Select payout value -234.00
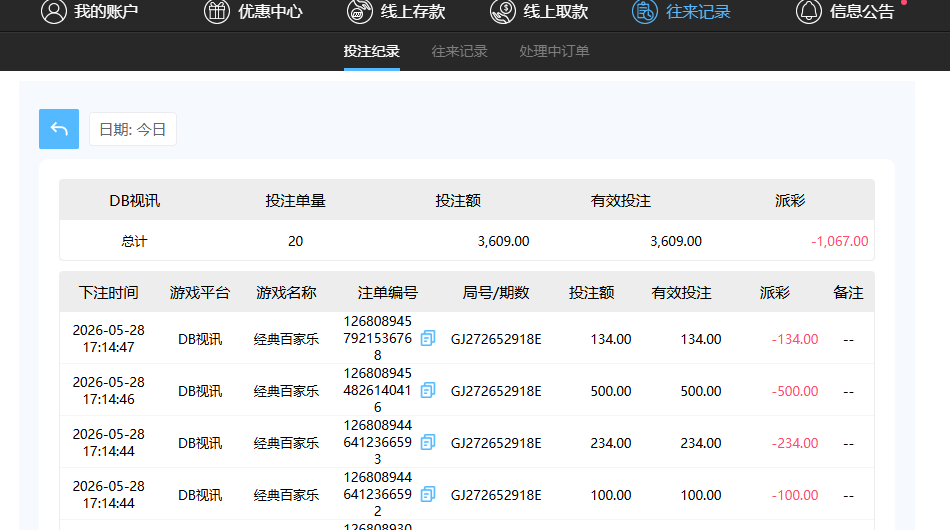 click(x=795, y=443)
